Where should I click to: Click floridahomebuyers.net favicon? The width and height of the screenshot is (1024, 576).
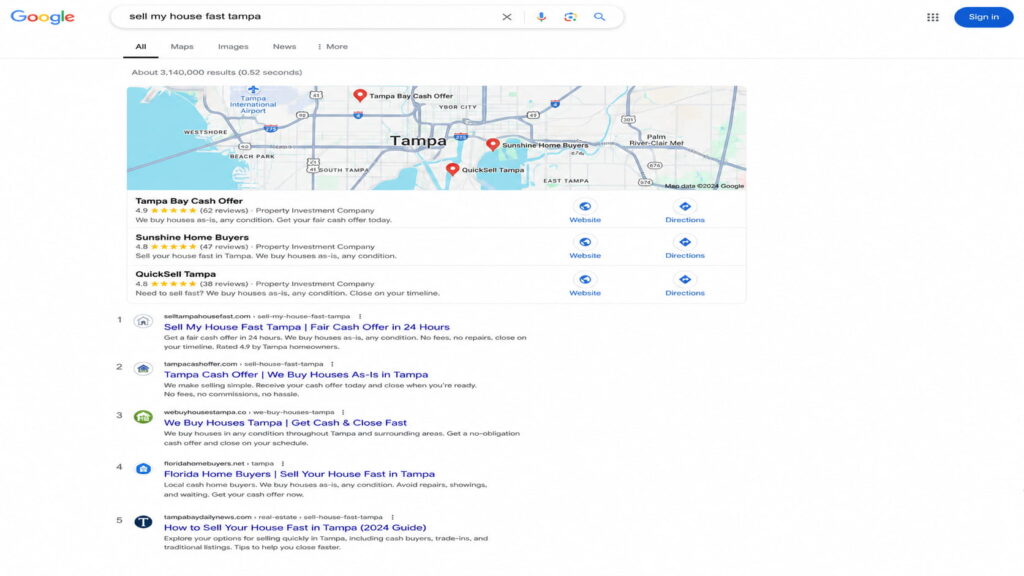(x=143, y=468)
